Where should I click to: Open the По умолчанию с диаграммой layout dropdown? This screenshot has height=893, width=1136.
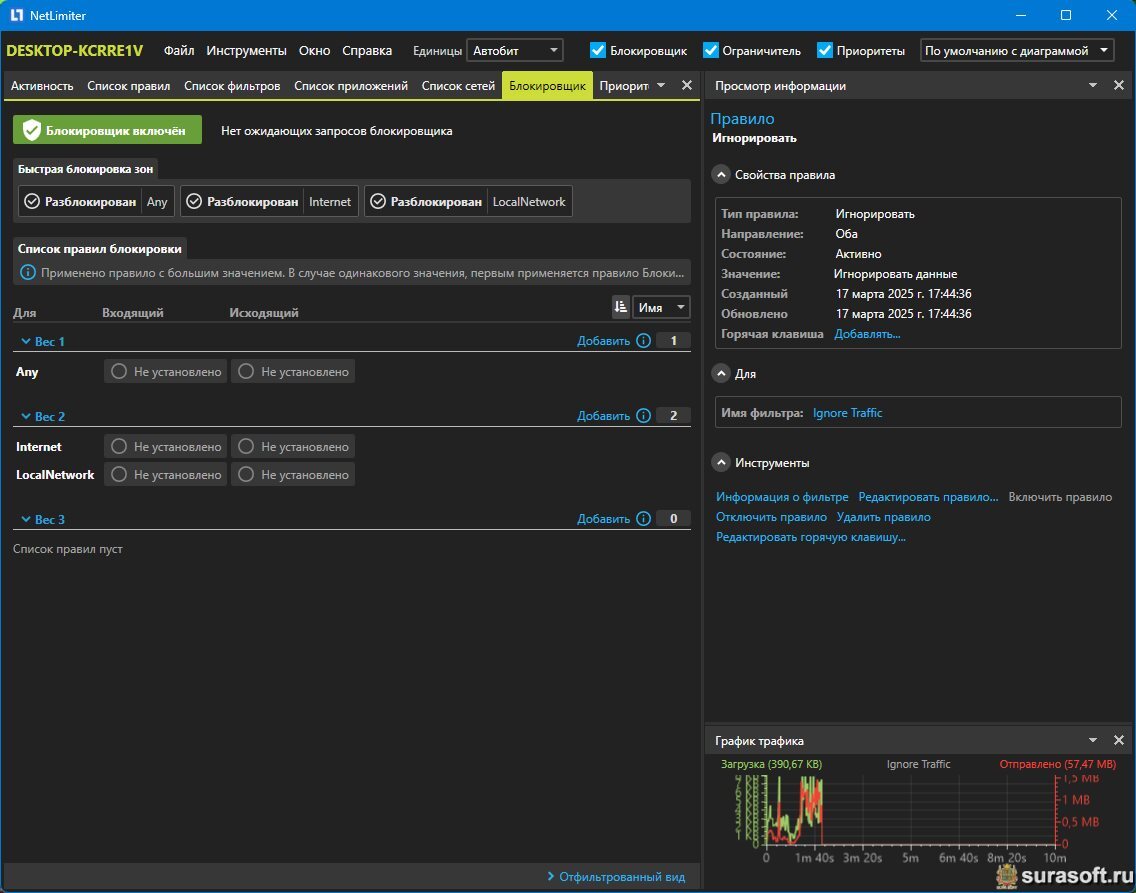point(1016,51)
